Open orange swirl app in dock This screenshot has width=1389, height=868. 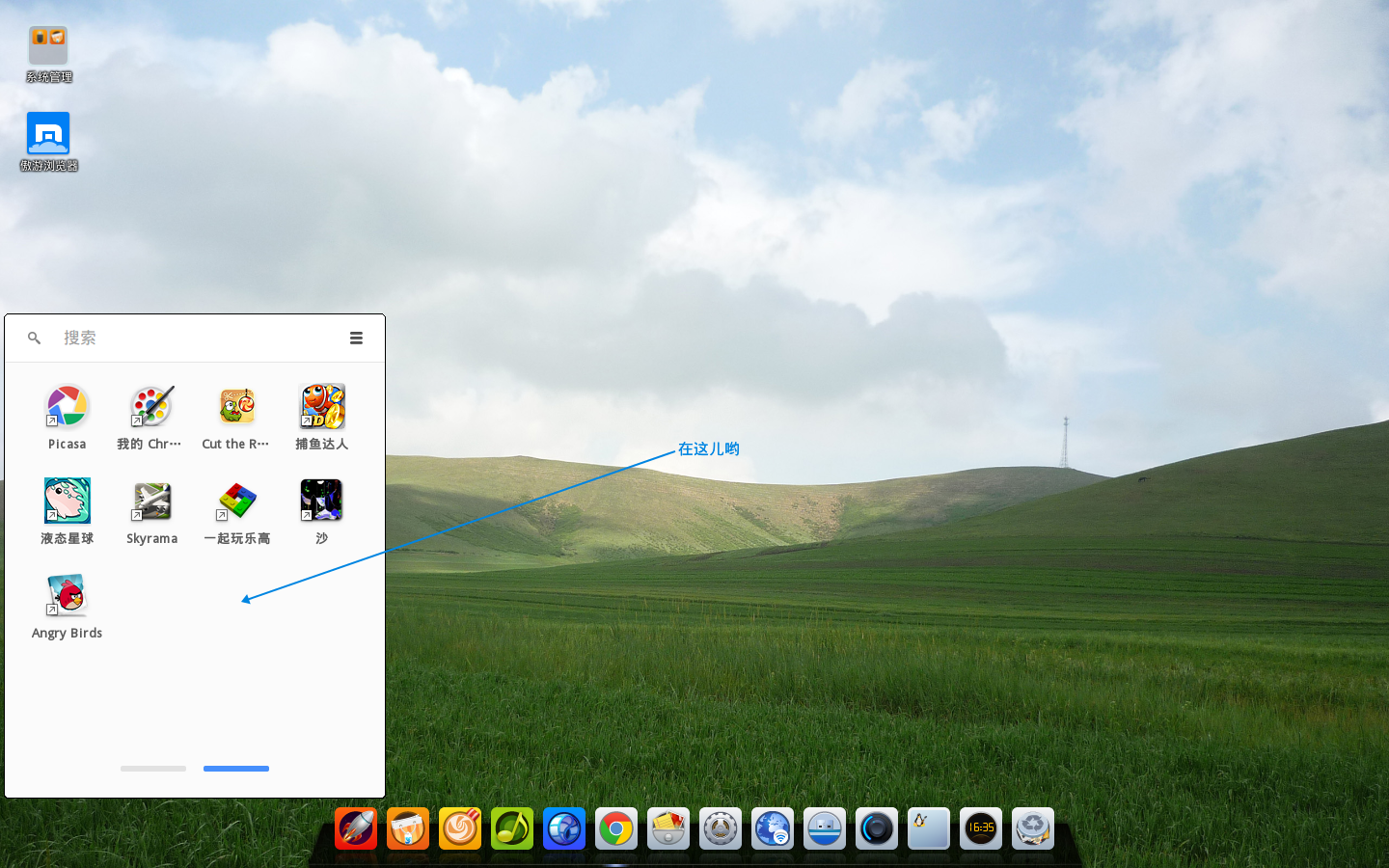tap(460, 828)
